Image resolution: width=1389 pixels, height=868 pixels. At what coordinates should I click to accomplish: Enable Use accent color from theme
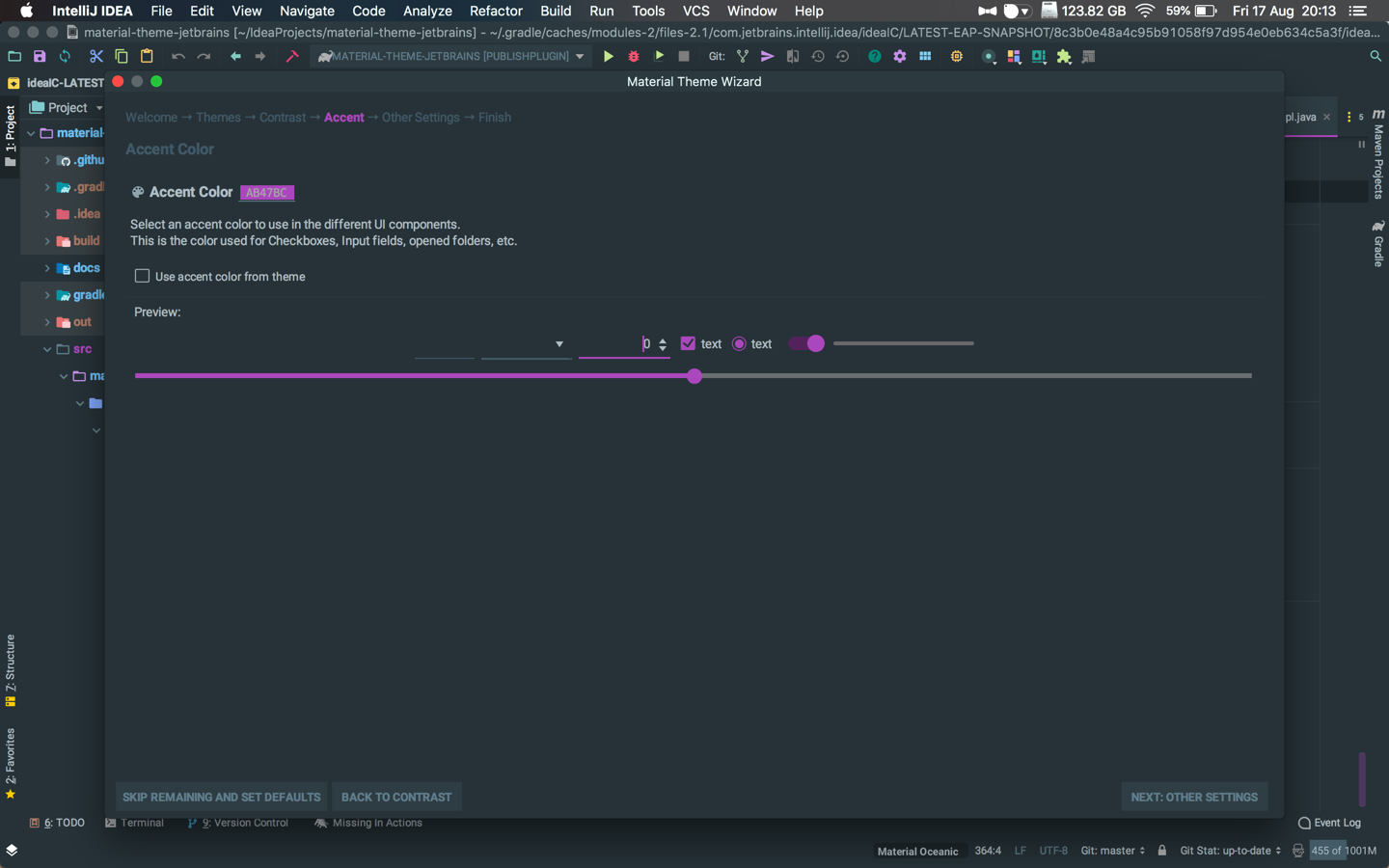click(x=142, y=276)
